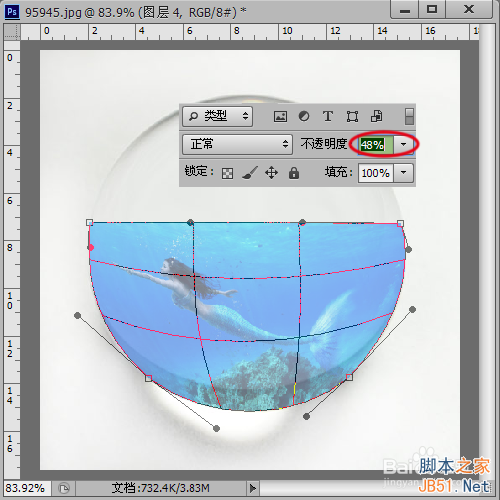Toggle lock transparent pixels
This screenshot has width=500, height=500.
point(227,173)
